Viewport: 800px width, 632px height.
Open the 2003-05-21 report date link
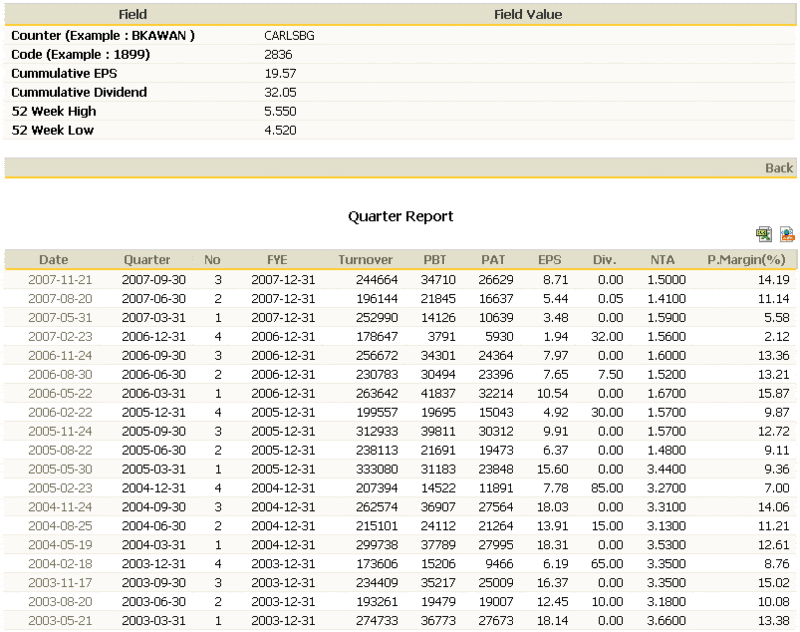coord(60,621)
